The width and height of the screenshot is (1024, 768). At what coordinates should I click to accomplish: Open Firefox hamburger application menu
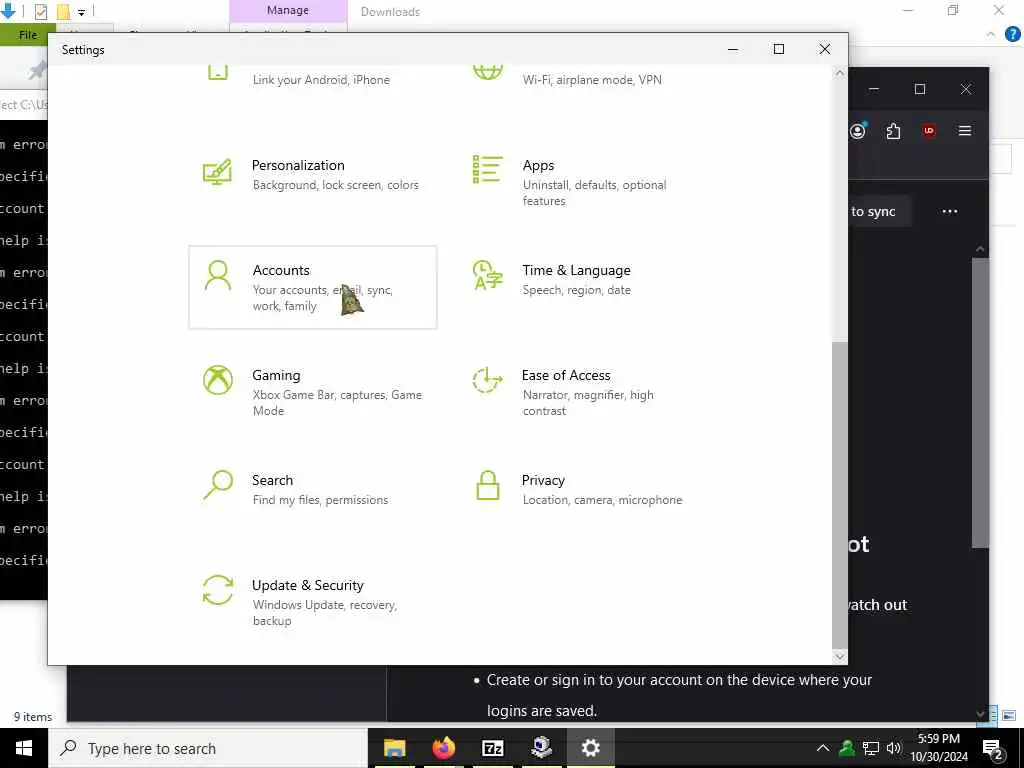(x=965, y=131)
